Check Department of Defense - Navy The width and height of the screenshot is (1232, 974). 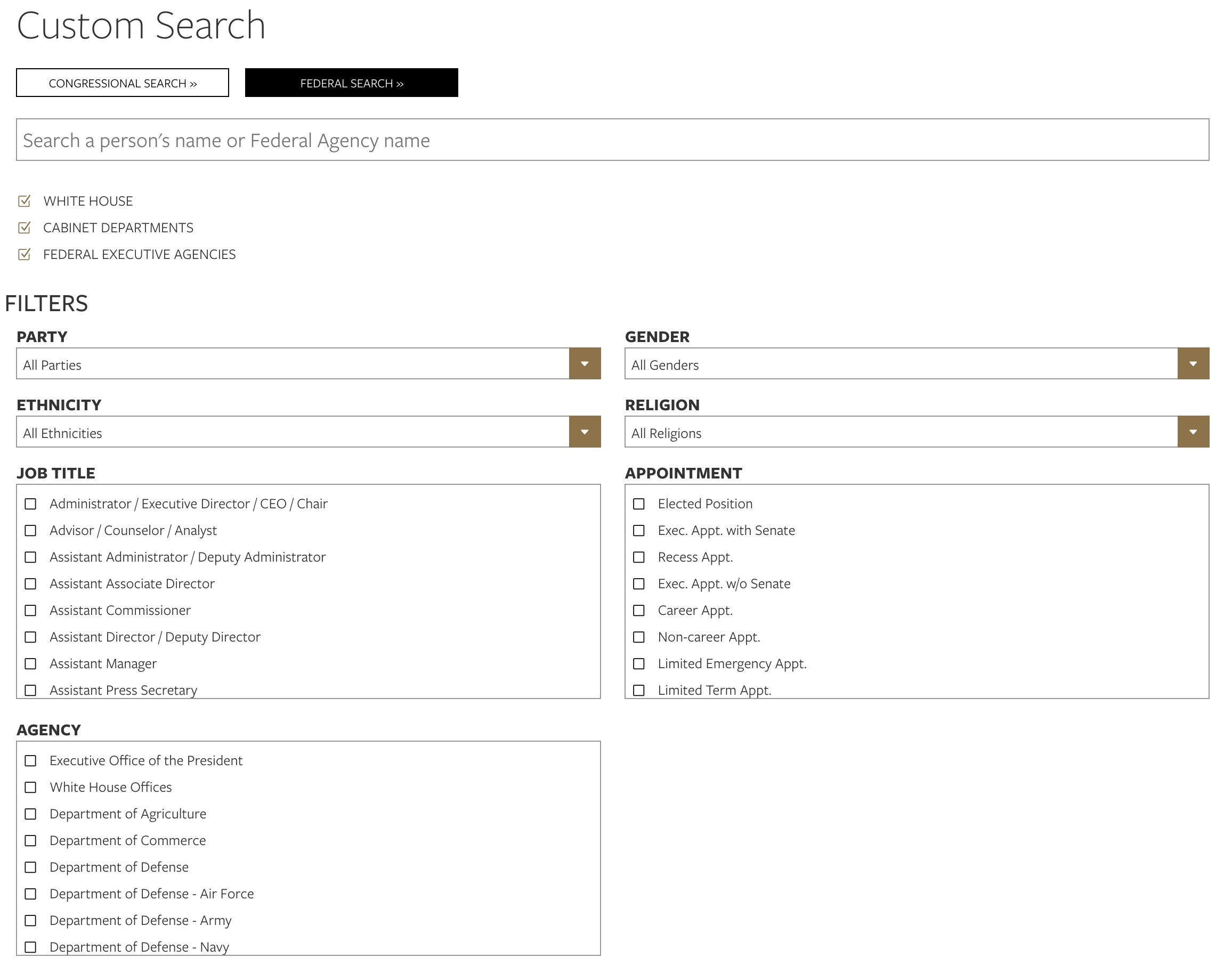(31, 947)
